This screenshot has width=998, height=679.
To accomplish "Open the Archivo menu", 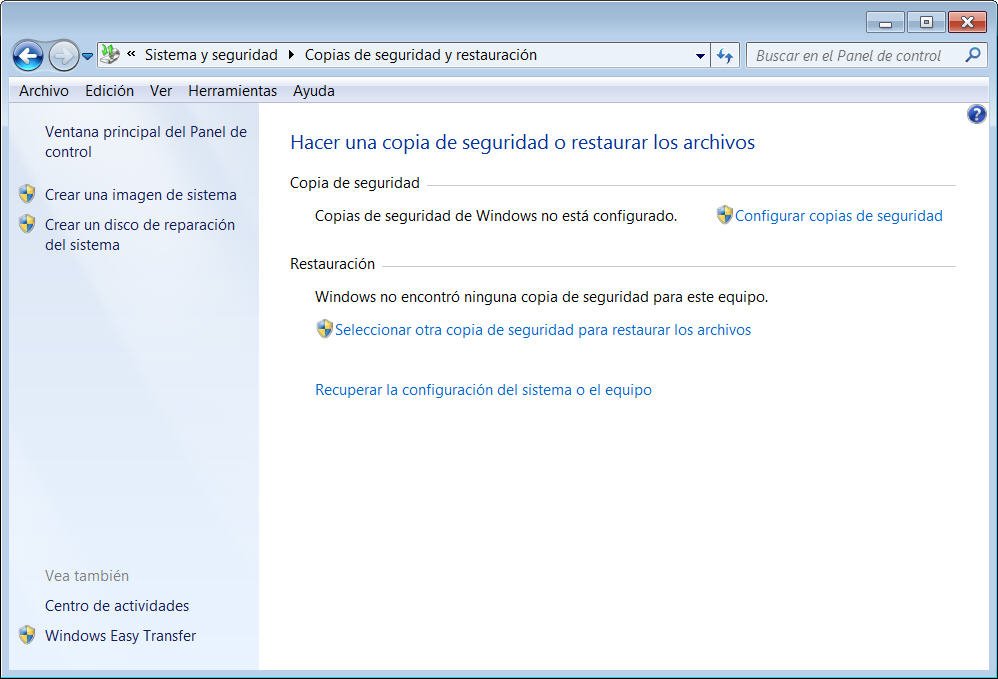I will click(x=44, y=91).
